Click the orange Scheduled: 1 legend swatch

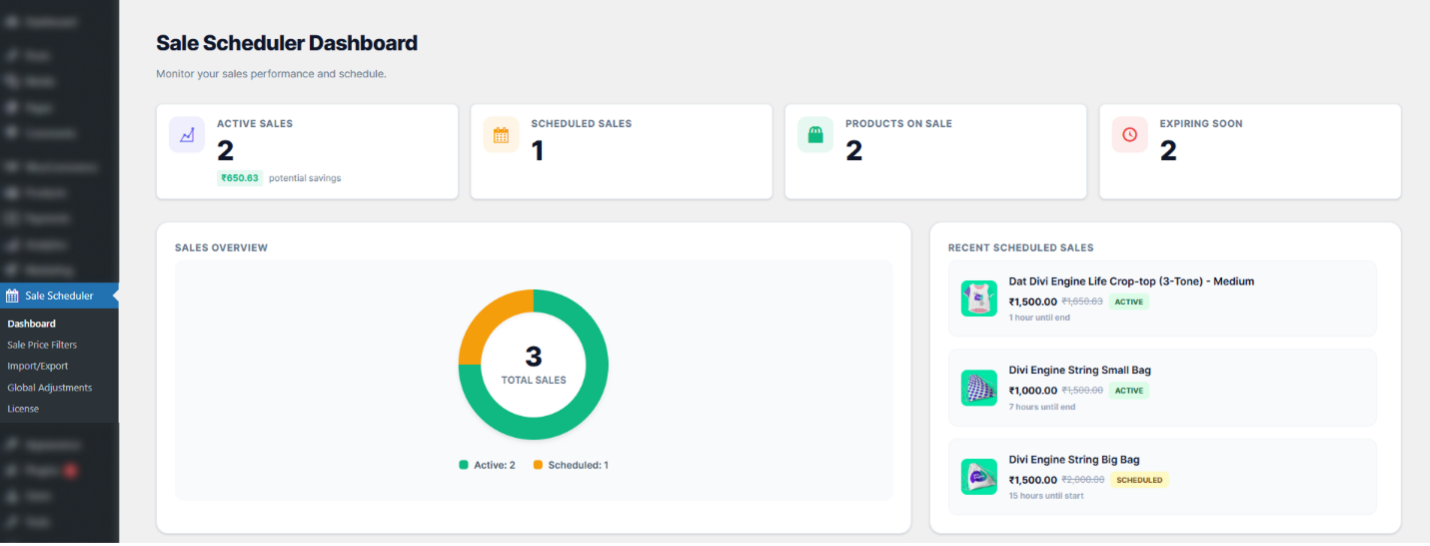point(538,465)
